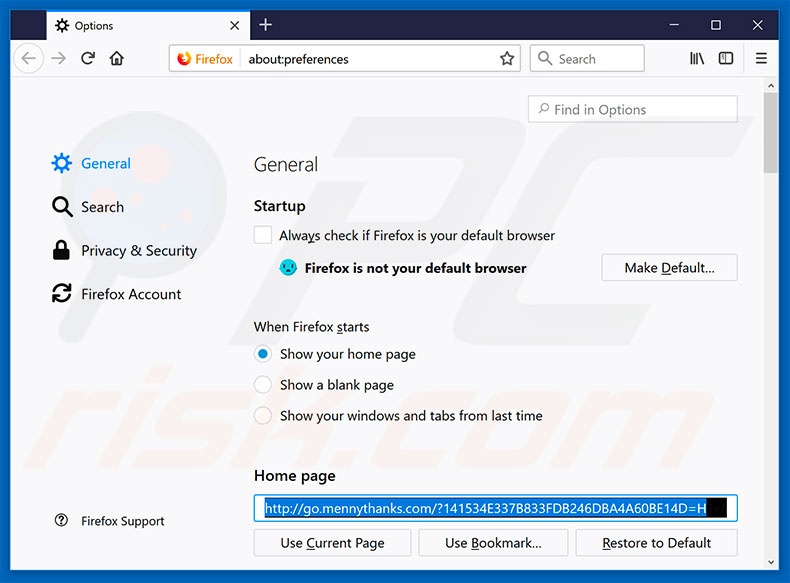Click Restore to Default button

[656, 543]
